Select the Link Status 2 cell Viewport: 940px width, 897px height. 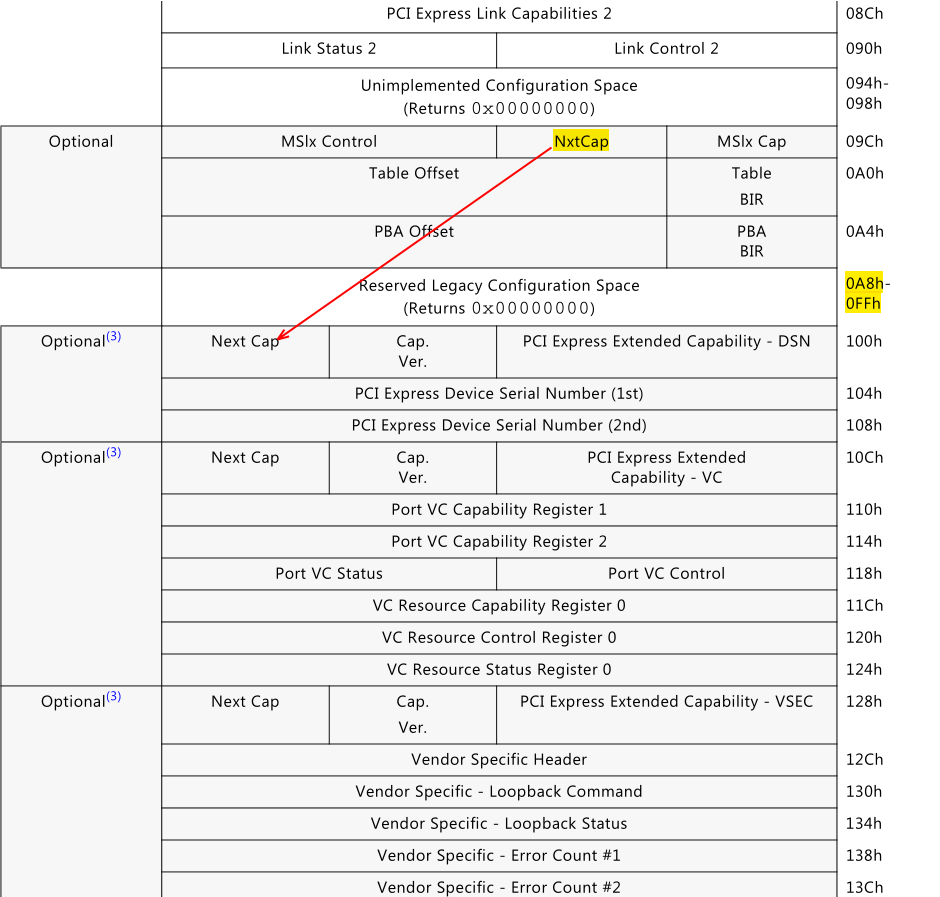[x=329, y=49]
